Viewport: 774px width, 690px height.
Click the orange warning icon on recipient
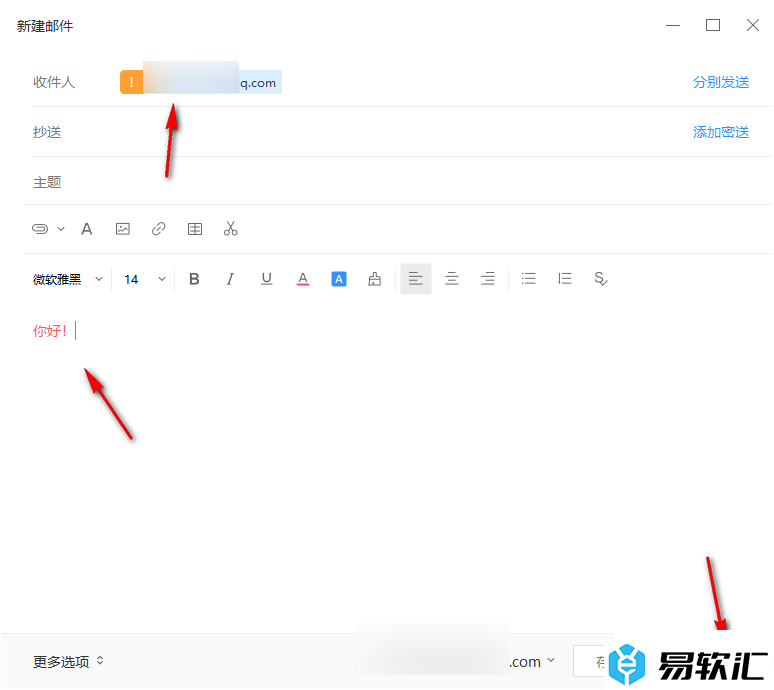click(x=131, y=82)
